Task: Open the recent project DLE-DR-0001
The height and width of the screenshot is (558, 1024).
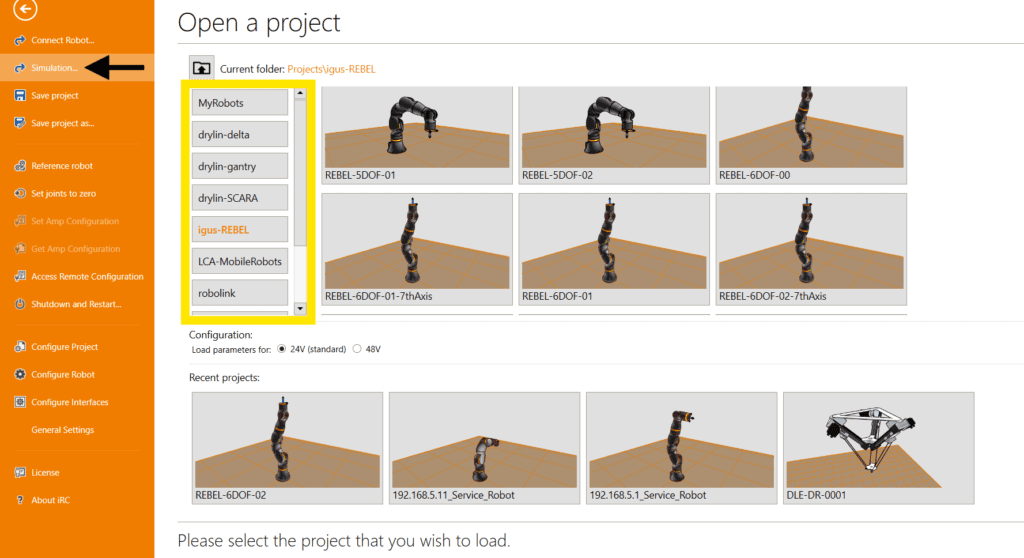Action: (x=878, y=447)
